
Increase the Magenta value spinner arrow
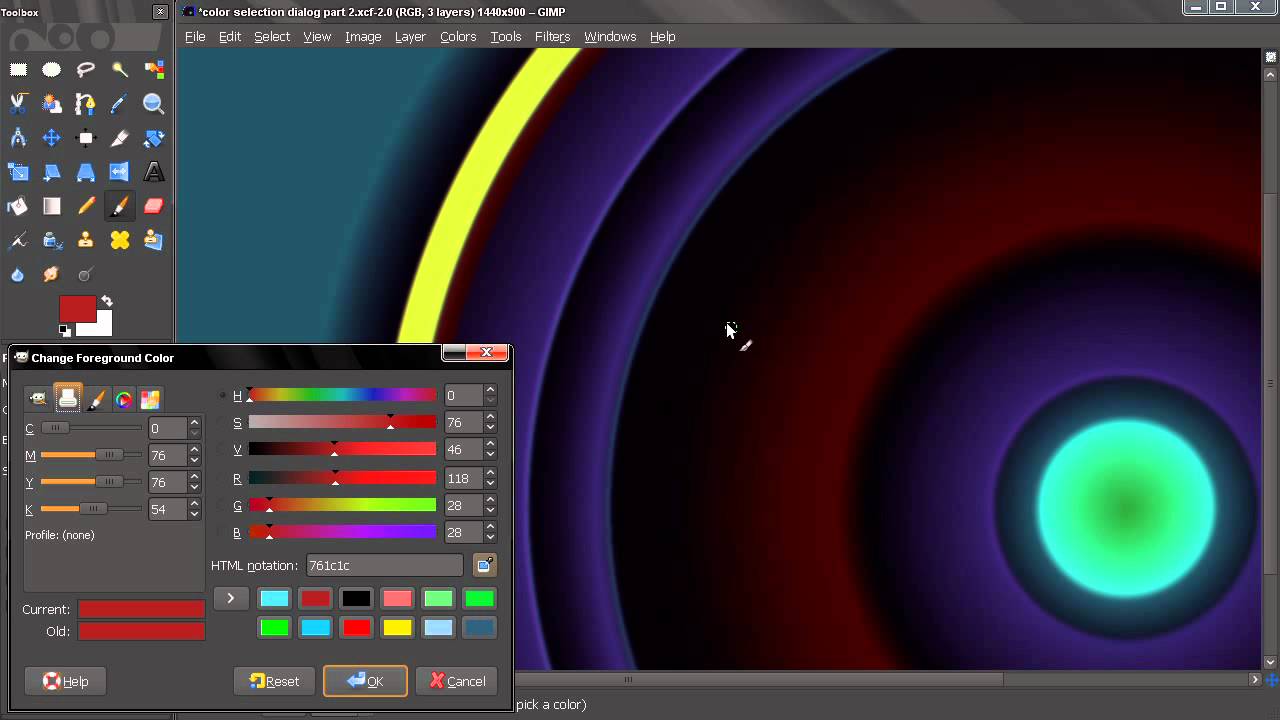pyautogui.click(x=194, y=450)
